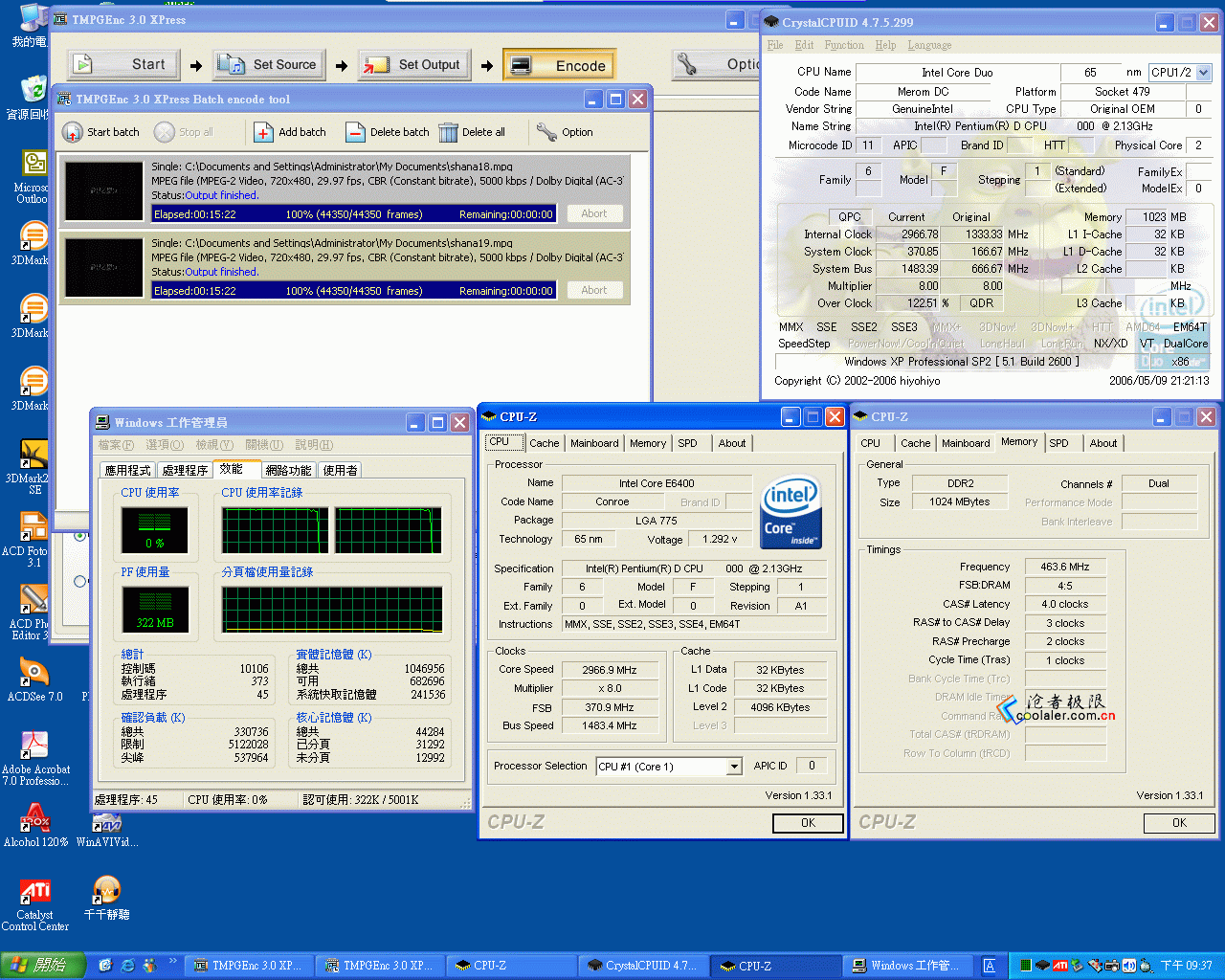The image size is (1225, 980).
Task: Click the shana18.mpg encoding progress bar
Action: click(x=354, y=214)
